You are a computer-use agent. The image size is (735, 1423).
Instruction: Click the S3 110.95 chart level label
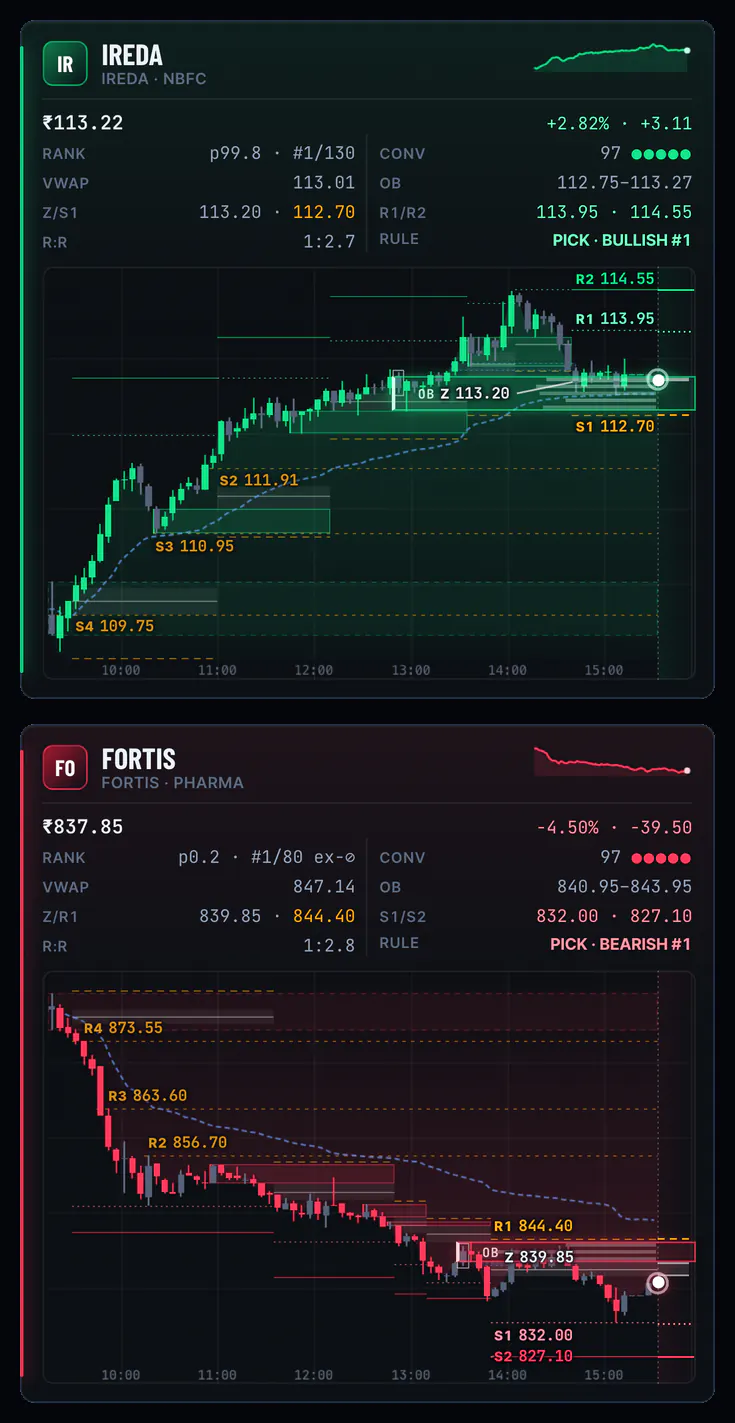pyautogui.click(x=194, y=547)
